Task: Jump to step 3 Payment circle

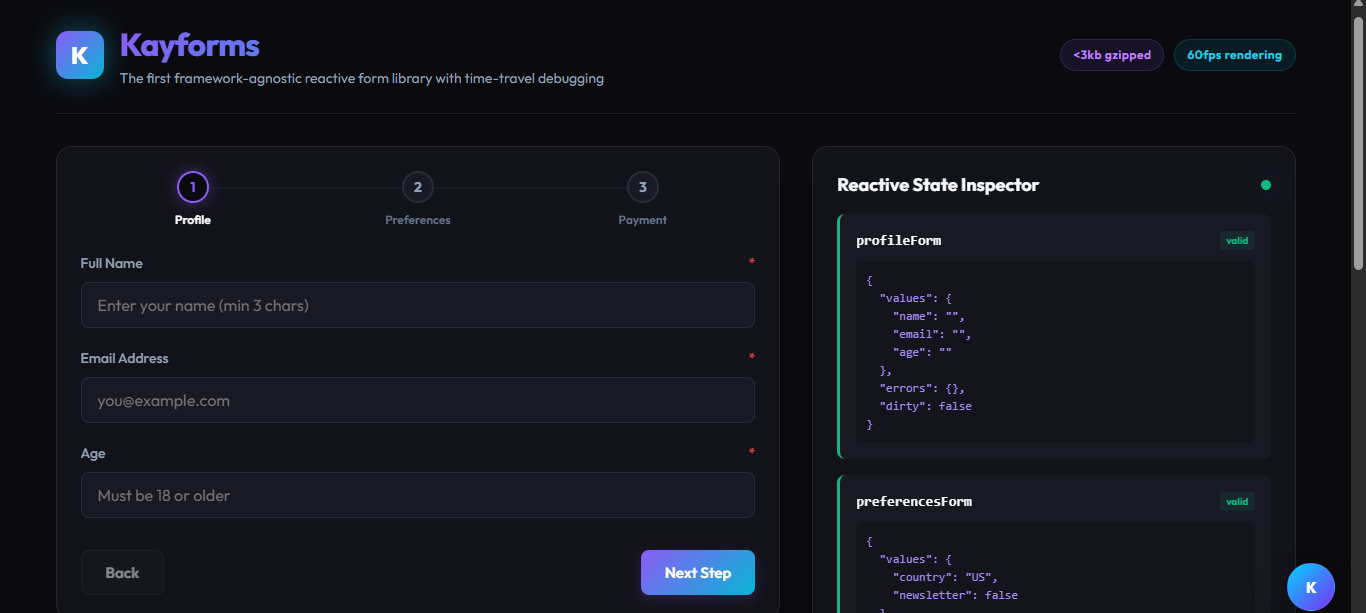Action: [x=643, y=187]
